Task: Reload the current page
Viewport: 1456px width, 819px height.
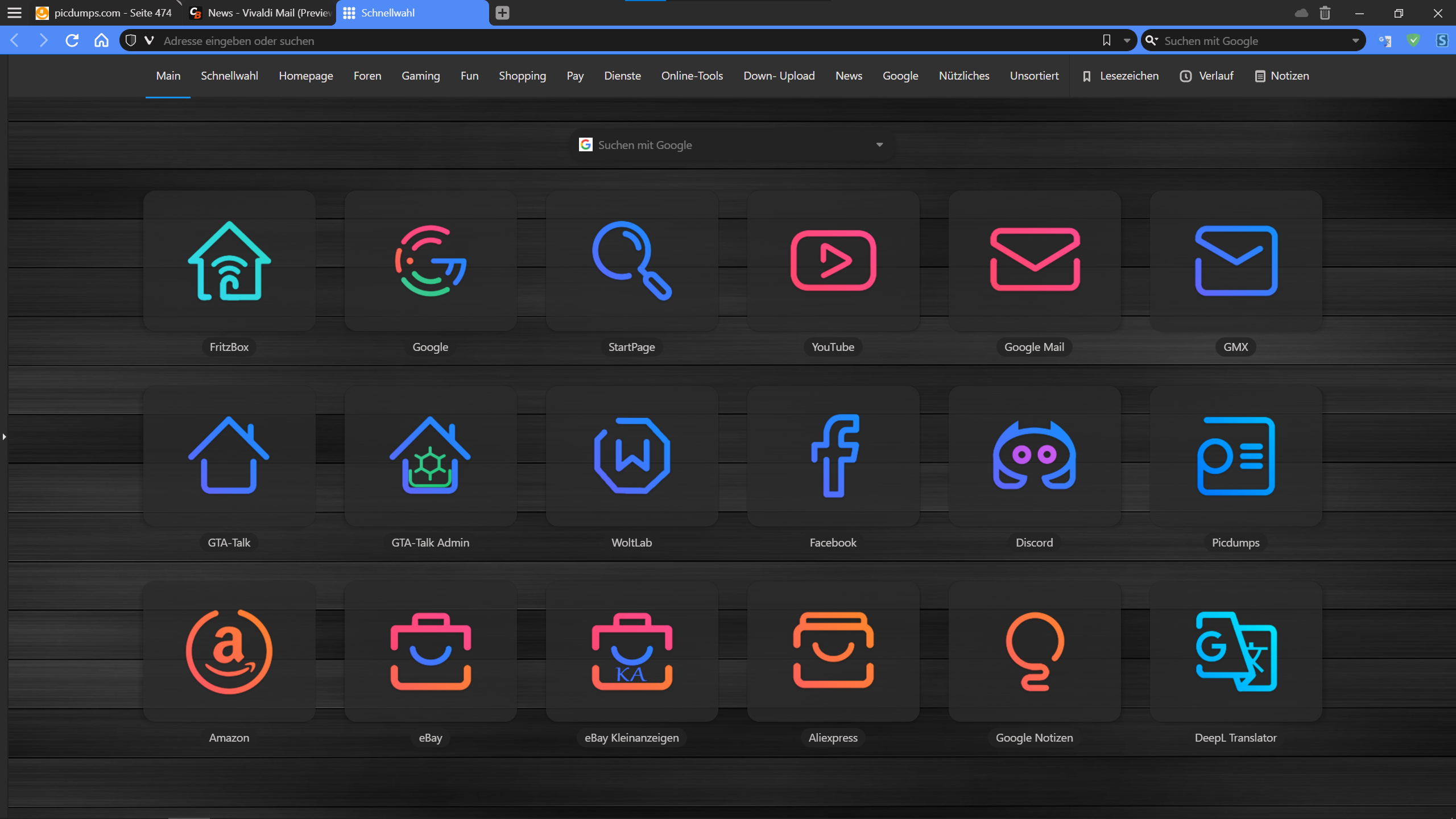Action: (72, 40)
